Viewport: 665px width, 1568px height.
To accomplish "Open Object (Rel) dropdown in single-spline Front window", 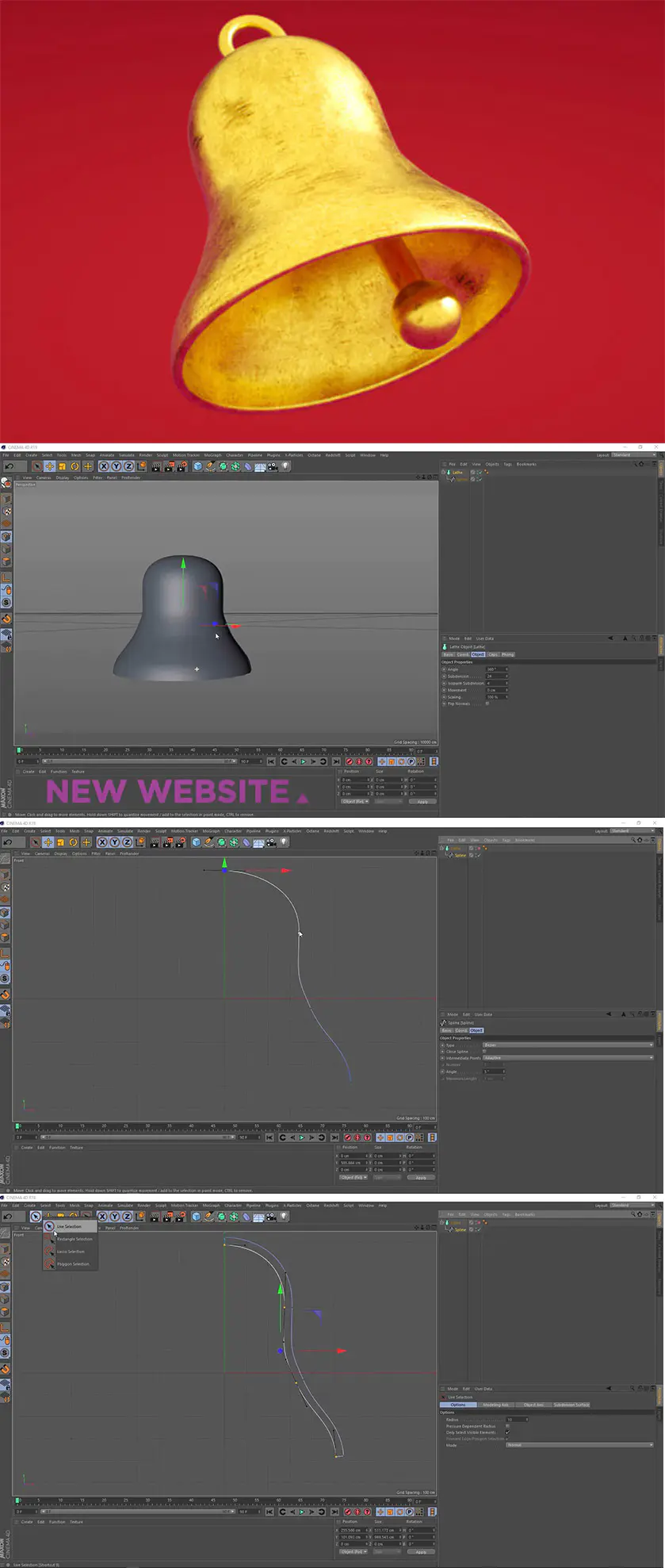I will coord(353,1177).
